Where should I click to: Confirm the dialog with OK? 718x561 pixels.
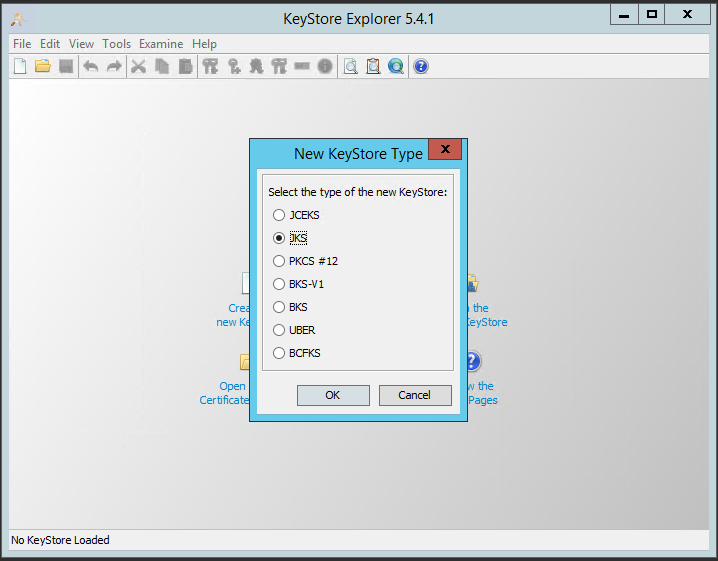point(333,395)
